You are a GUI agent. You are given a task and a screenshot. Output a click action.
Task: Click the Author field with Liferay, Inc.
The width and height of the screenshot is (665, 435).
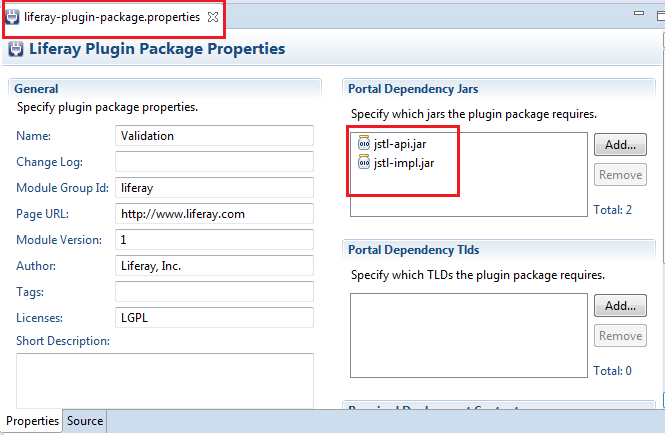click(x=214, y=265)
